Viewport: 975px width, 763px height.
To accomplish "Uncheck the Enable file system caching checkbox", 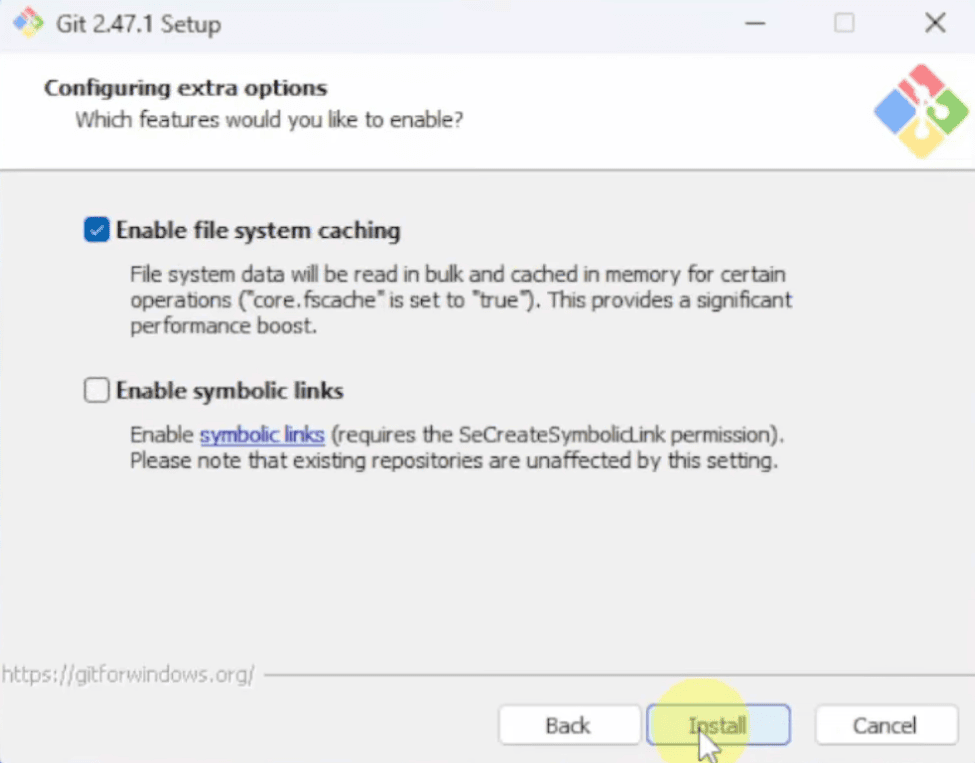I will click(96, 230).
